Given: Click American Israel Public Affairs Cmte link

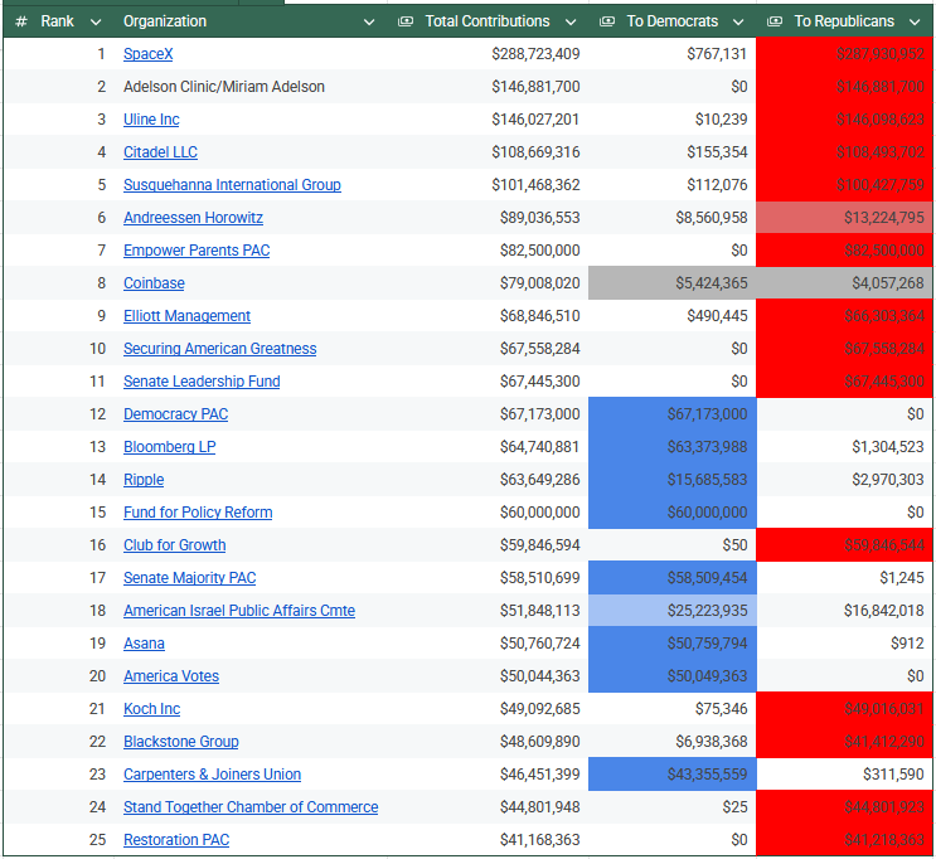Looking at the screenshot, I should 239,611.
